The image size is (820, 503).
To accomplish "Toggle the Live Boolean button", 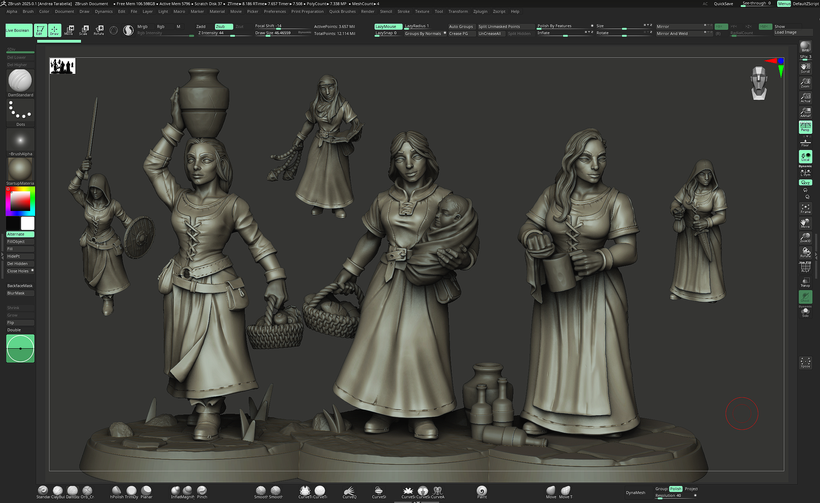I will [x=17, y=30].
